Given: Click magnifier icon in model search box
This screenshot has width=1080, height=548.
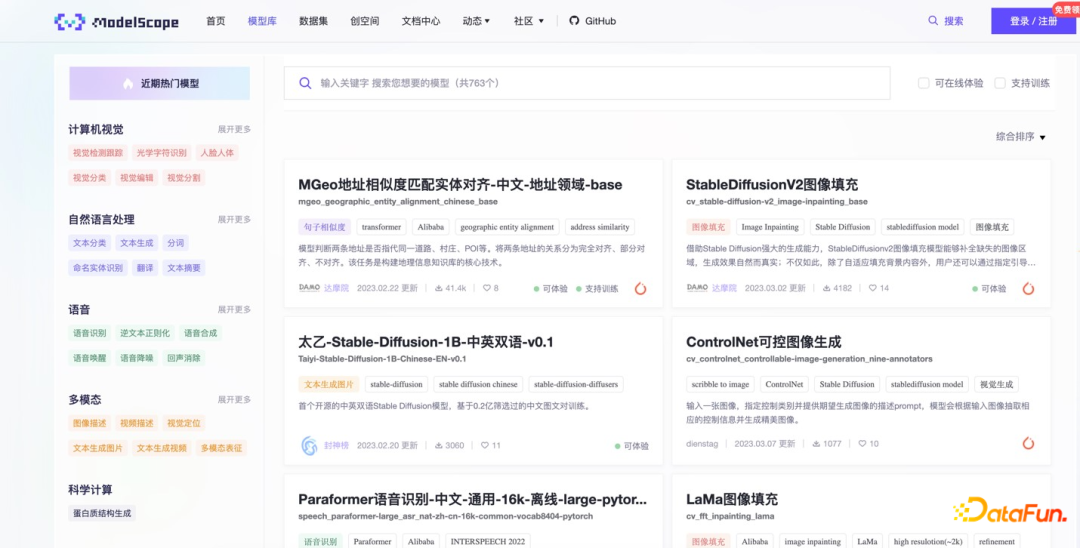Looking at the screenshot, I should (x=304, y=83).
